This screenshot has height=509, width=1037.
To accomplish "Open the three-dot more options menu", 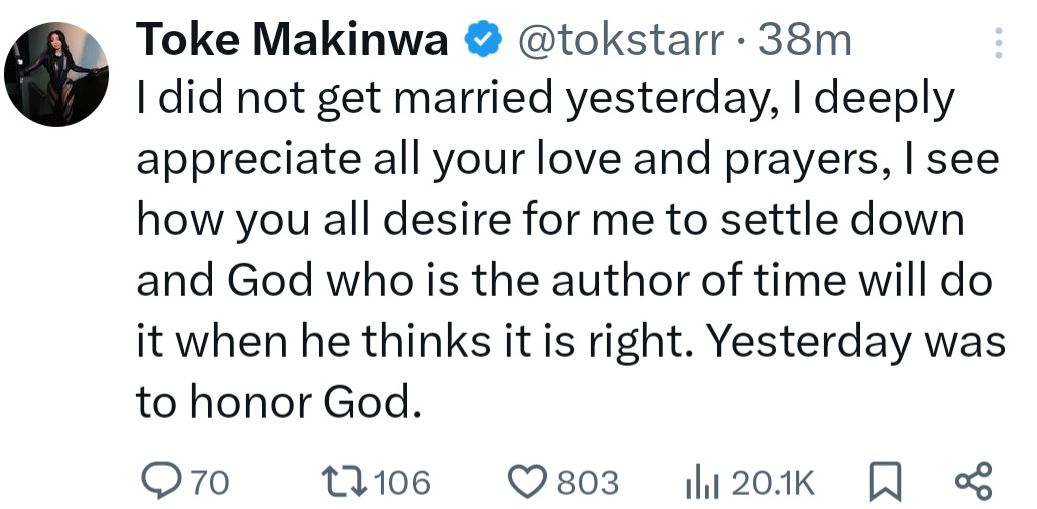I will click(995, 43).
